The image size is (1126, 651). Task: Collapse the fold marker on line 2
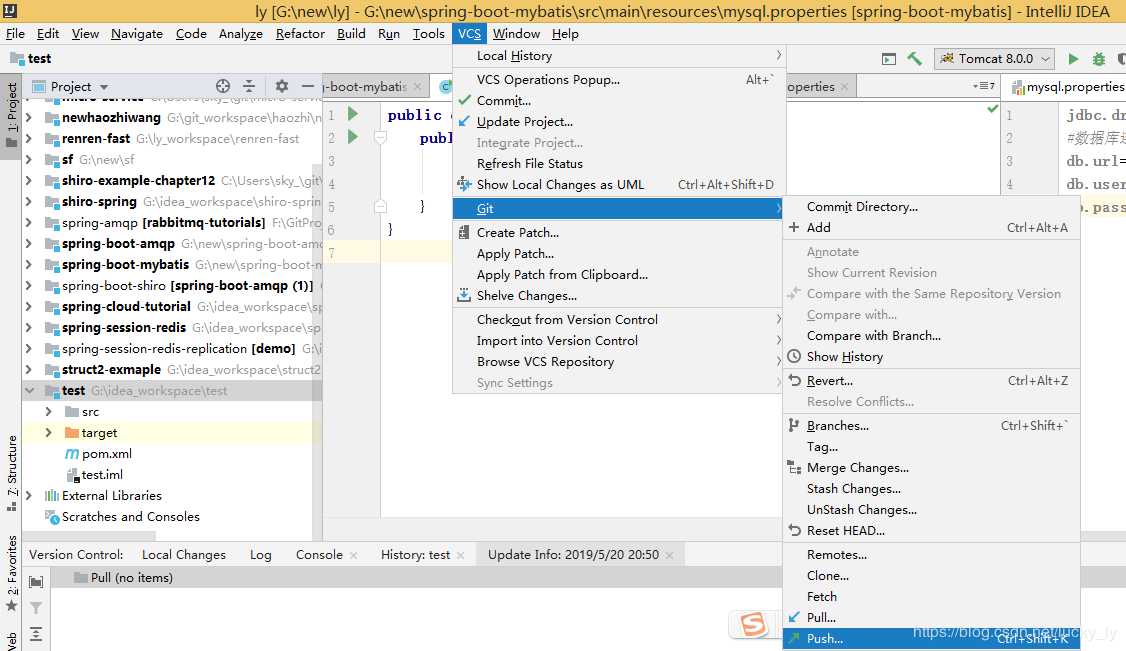[x=381, y=137]
